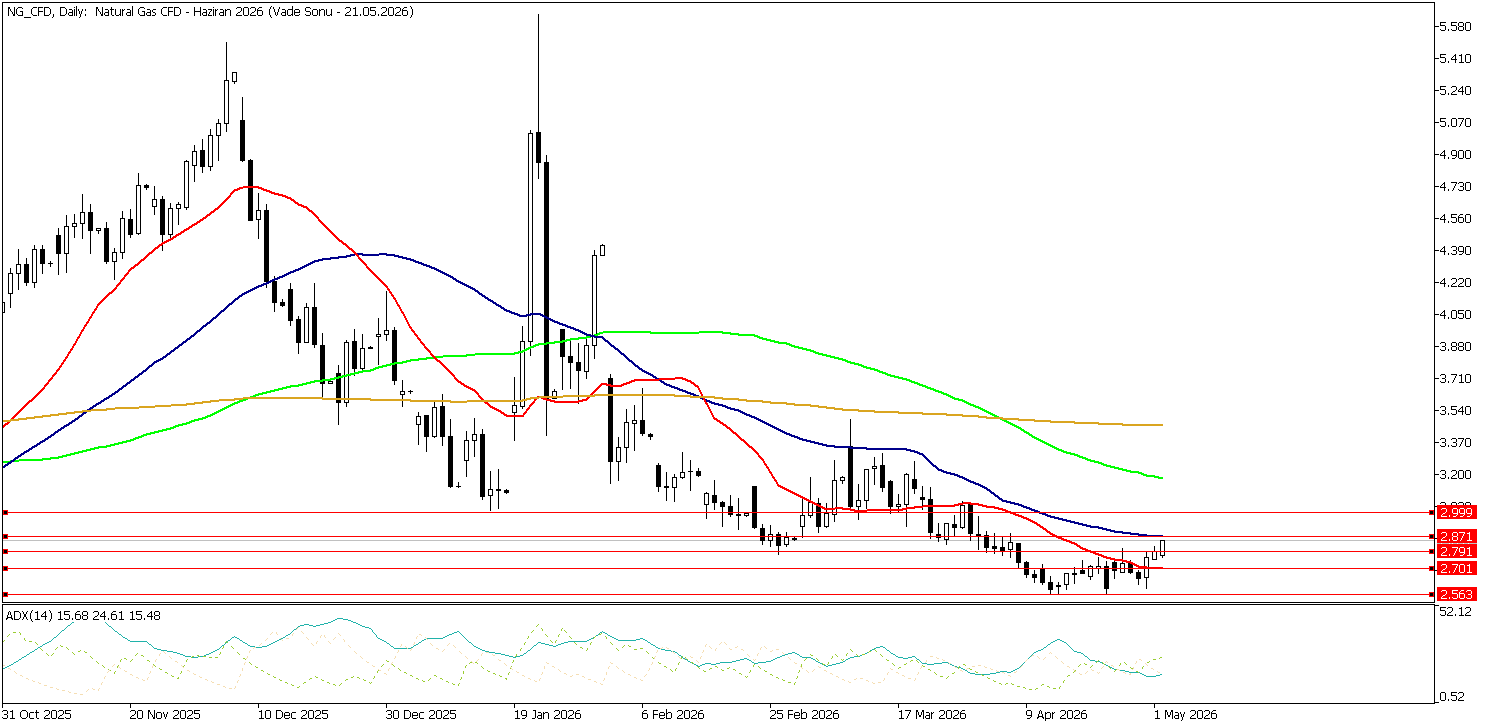
Task: Select the 1 May 2026 date label
Action: [1185, 715]
